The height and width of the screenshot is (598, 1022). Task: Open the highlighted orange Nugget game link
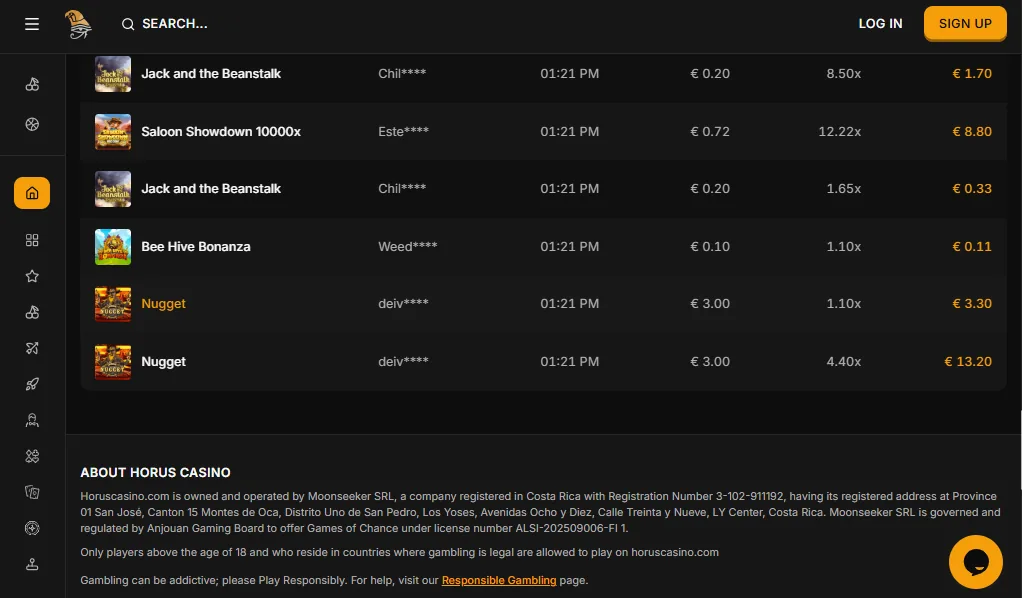coord(164,303)
